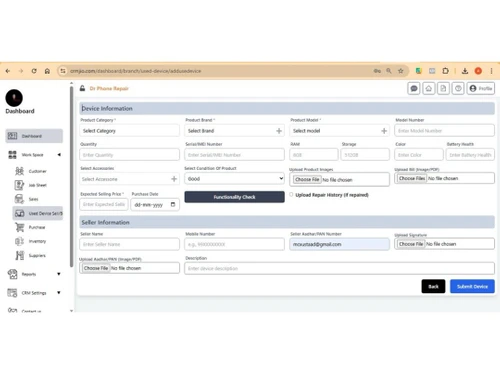Choose Files for Upload Bill
Viewport: 500px width, 375px height.
click(412, 178)
